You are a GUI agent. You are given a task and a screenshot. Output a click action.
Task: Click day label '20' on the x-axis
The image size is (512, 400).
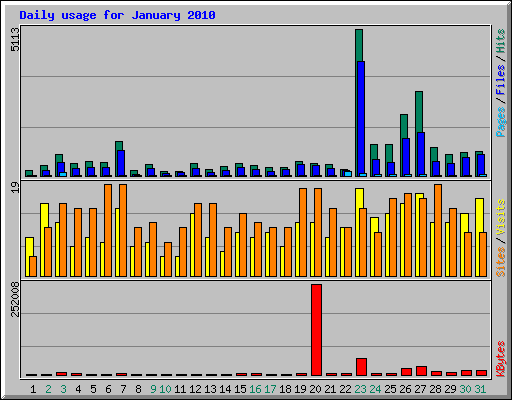tap(315, 389)
